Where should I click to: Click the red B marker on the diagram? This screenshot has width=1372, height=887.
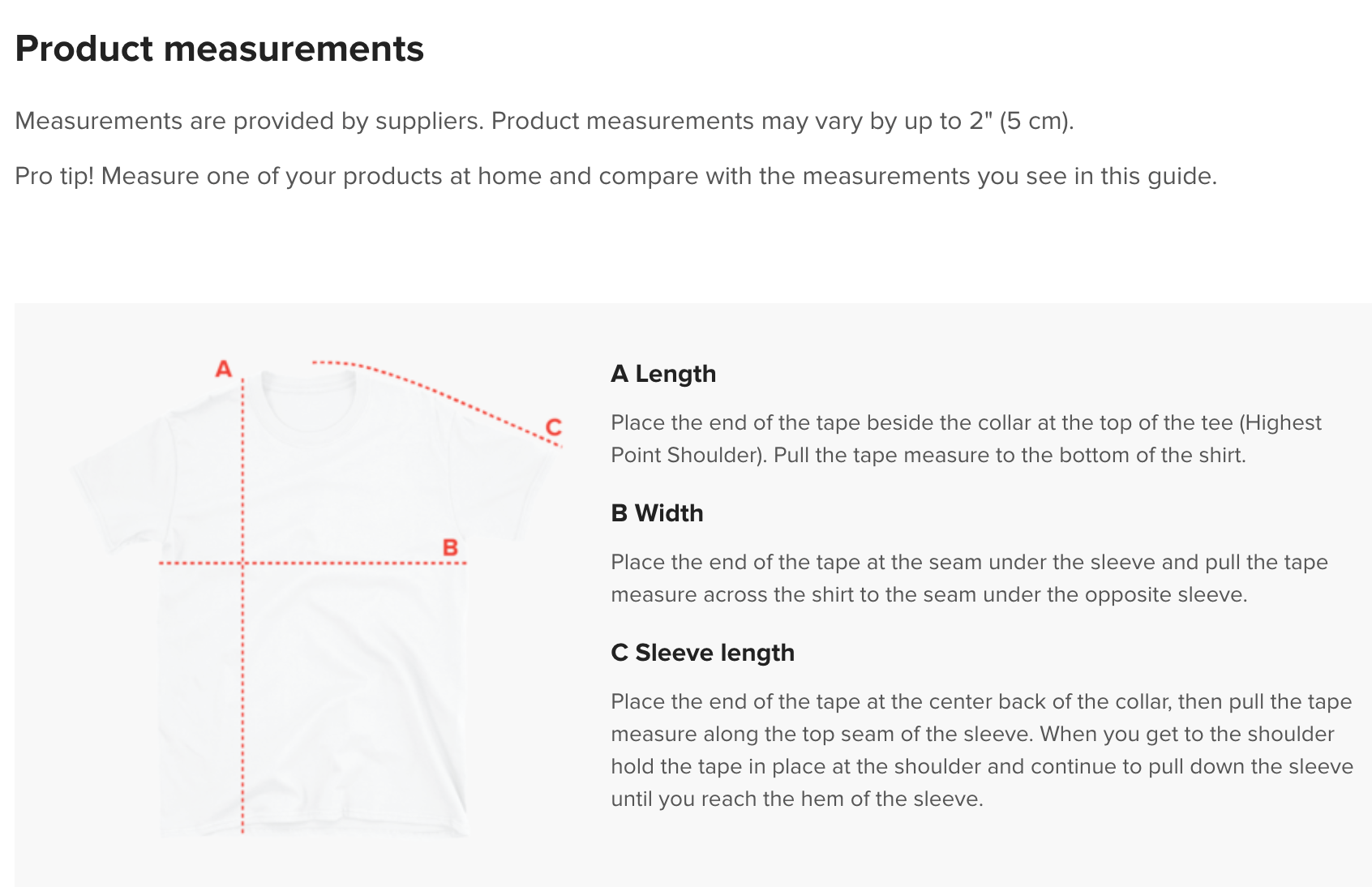coord(450,548)
